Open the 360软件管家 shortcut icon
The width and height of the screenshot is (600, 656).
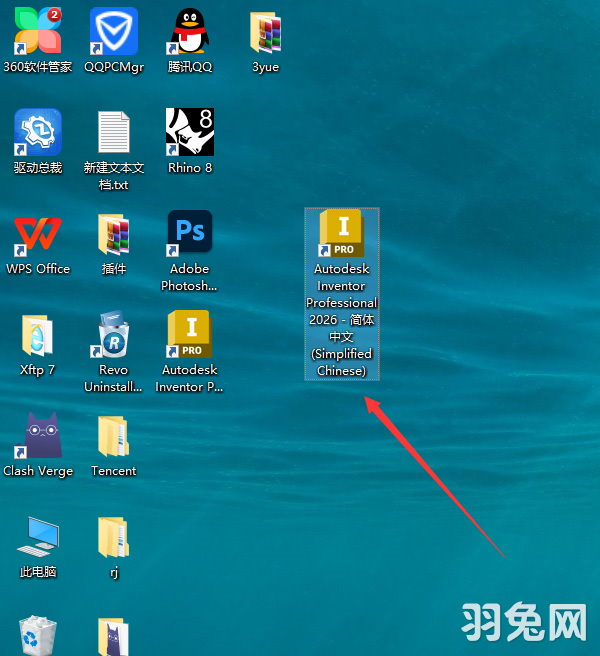[x=38, y=31]
